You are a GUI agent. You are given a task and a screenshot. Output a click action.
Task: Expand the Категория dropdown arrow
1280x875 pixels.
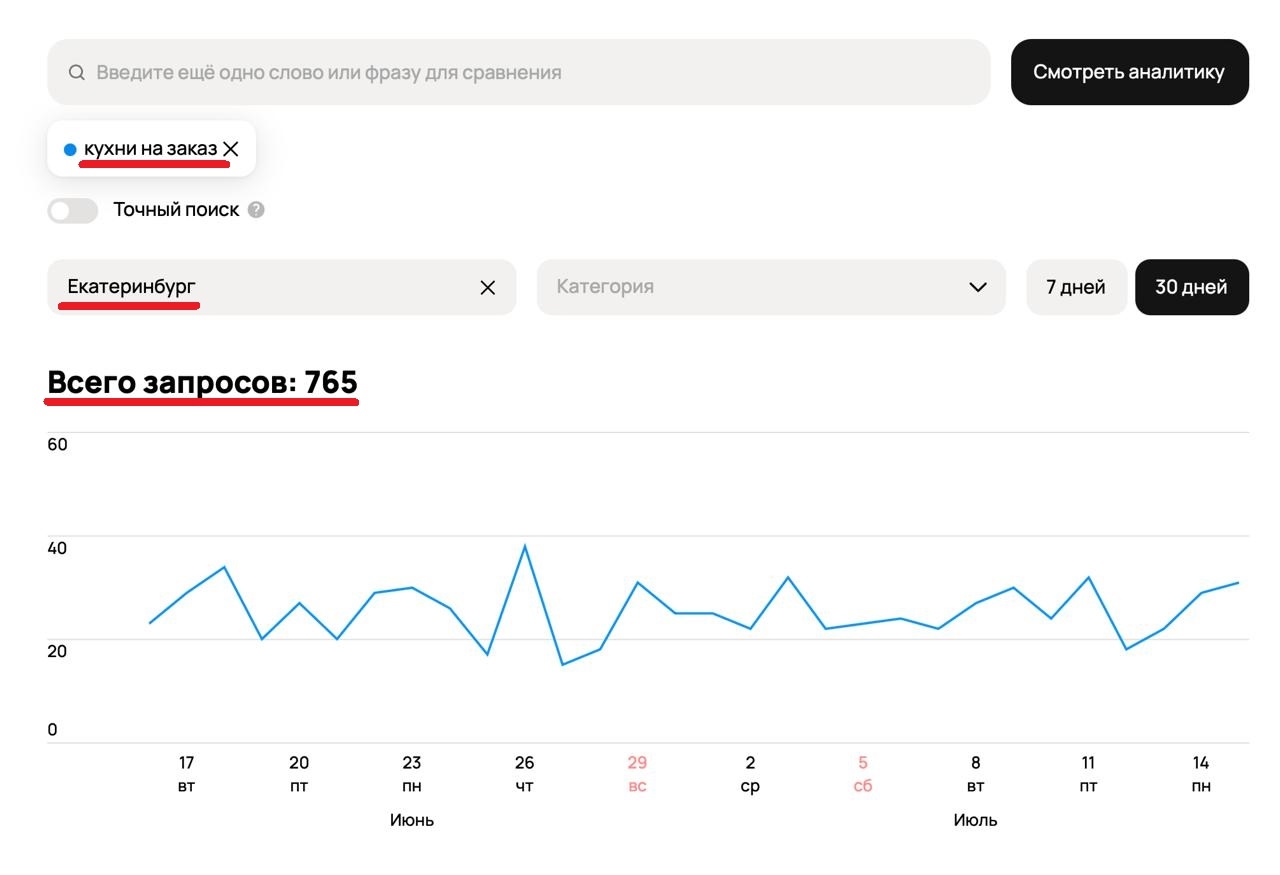click(x=978, y=288)
